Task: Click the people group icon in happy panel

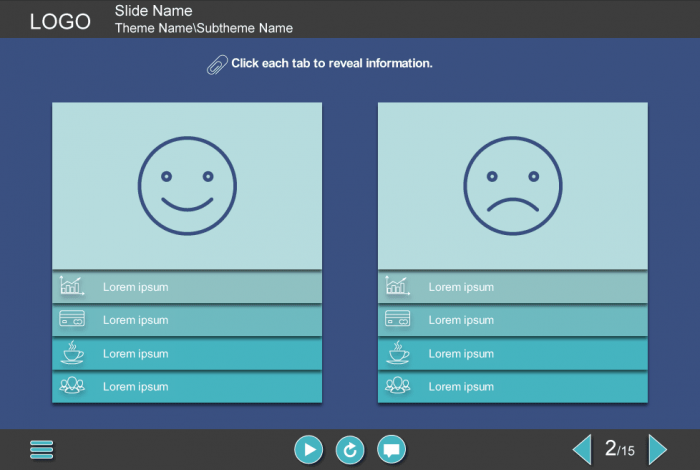Action: pos(72,385)
